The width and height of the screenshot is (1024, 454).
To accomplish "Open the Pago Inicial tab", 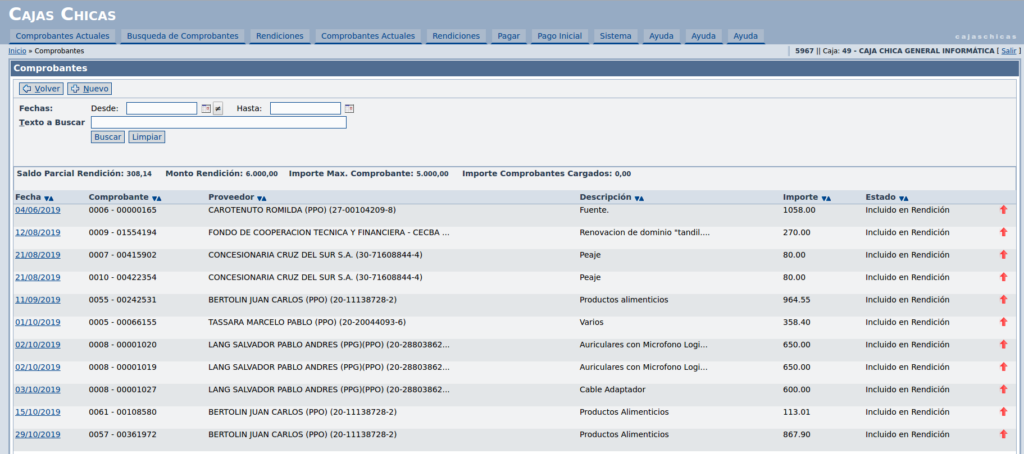I will pyautogui.click(x=560, y=36).
